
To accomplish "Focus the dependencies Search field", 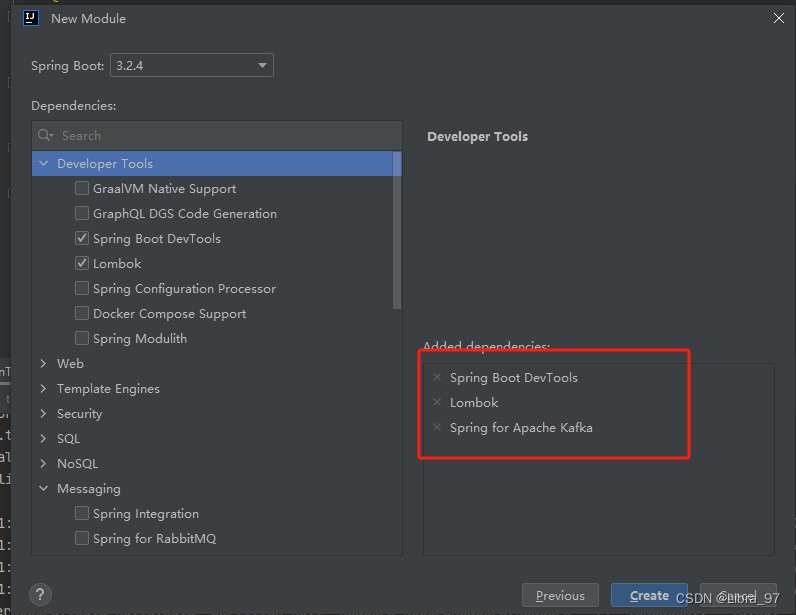I will click(x=217, y=135).
